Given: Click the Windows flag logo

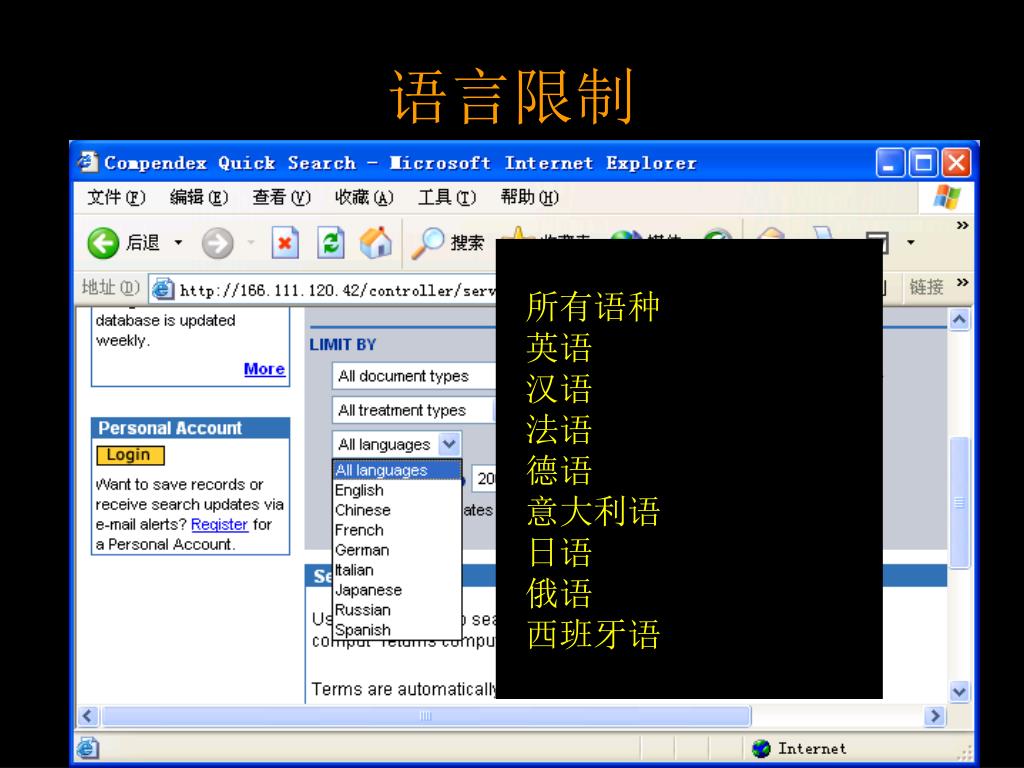Looking at the screenshot, I should pyautogui.click(x=947, y=197).
